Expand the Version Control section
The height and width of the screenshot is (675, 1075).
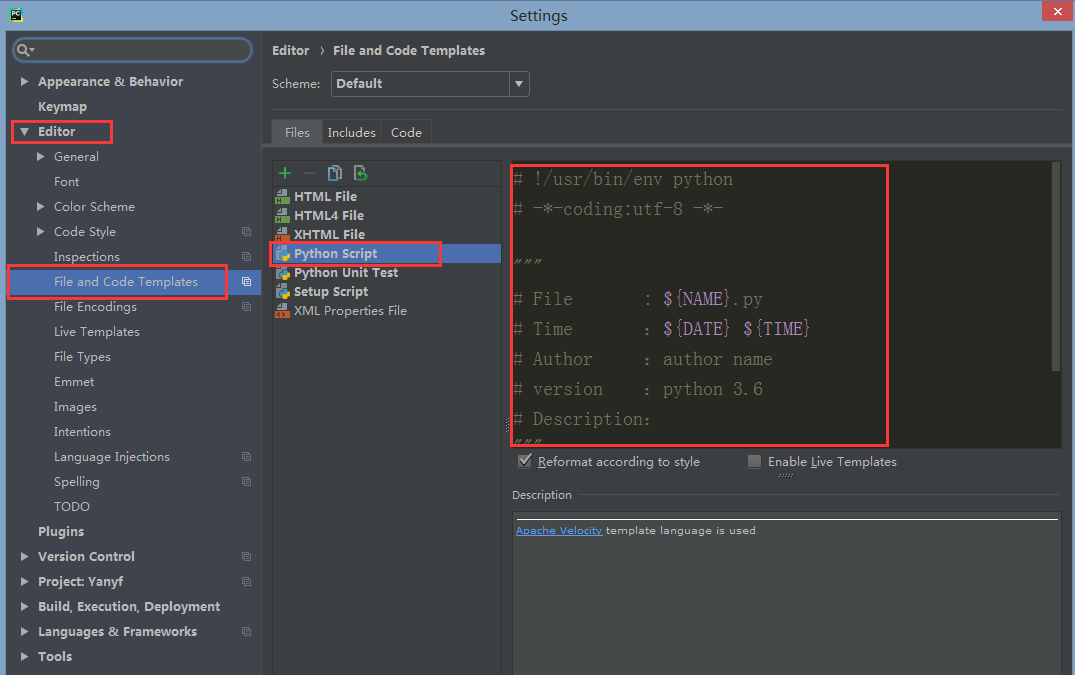point(25,556)
